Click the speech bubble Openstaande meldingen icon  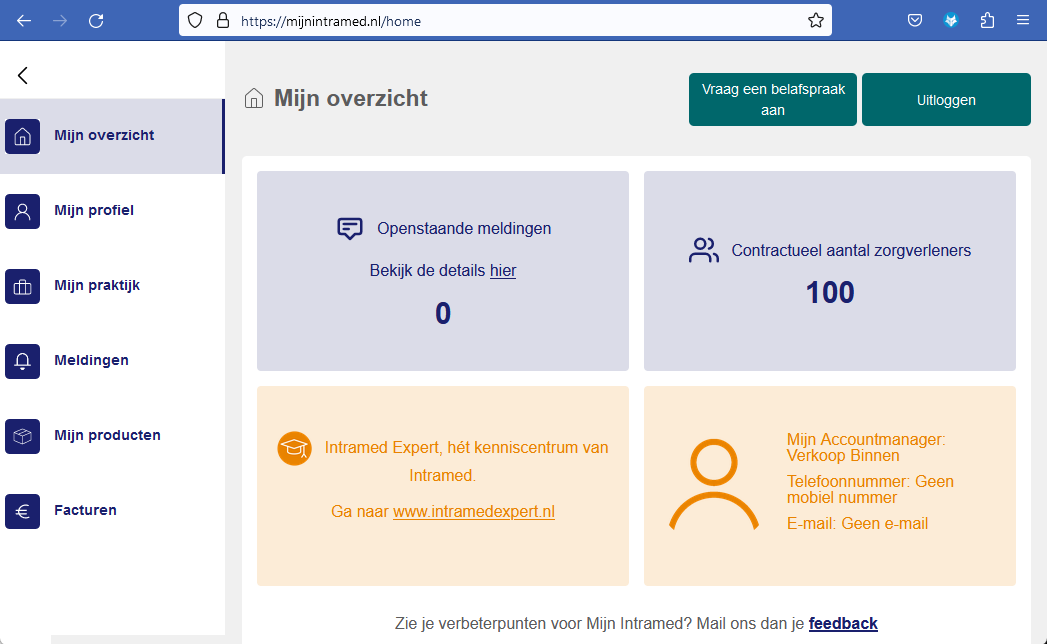point(349,228)
